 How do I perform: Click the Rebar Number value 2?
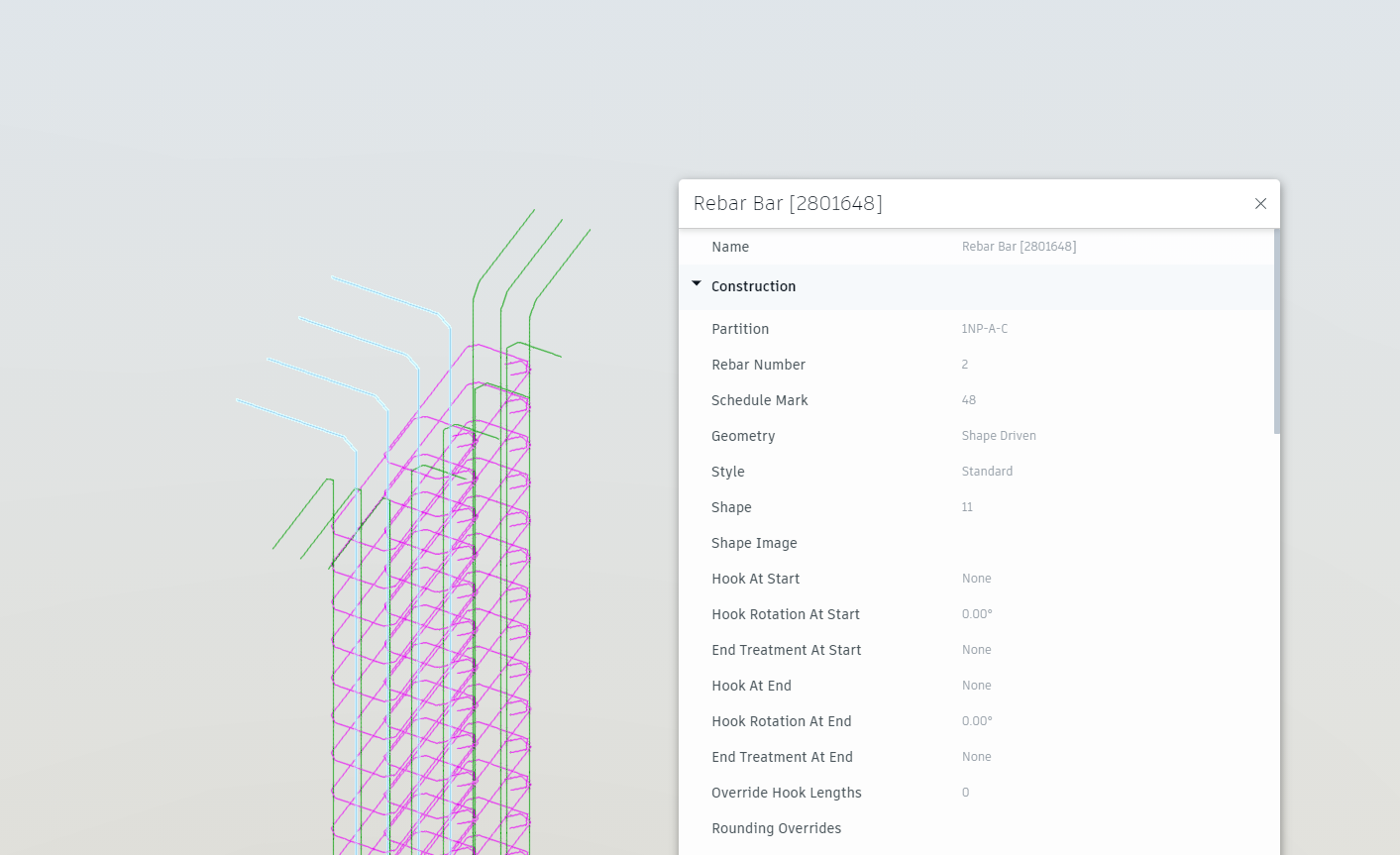(x=964, y=364)
